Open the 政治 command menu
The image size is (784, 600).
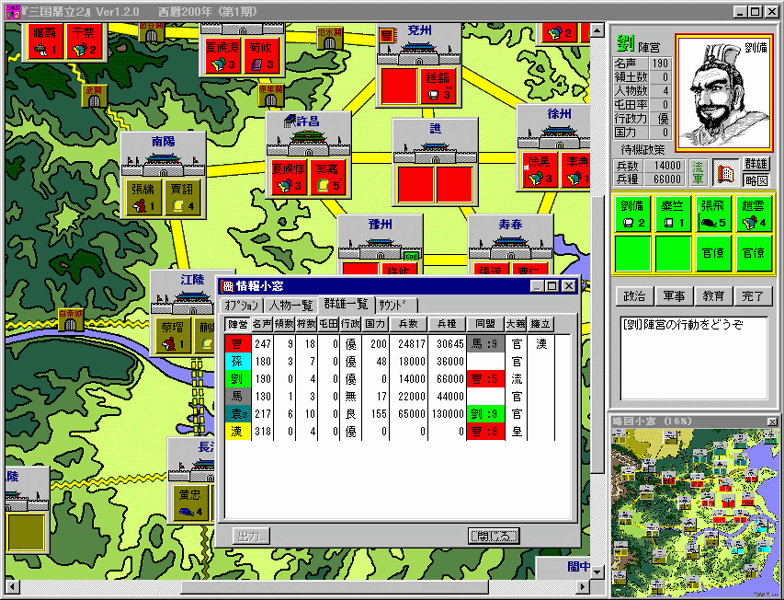tap(634, 296)
